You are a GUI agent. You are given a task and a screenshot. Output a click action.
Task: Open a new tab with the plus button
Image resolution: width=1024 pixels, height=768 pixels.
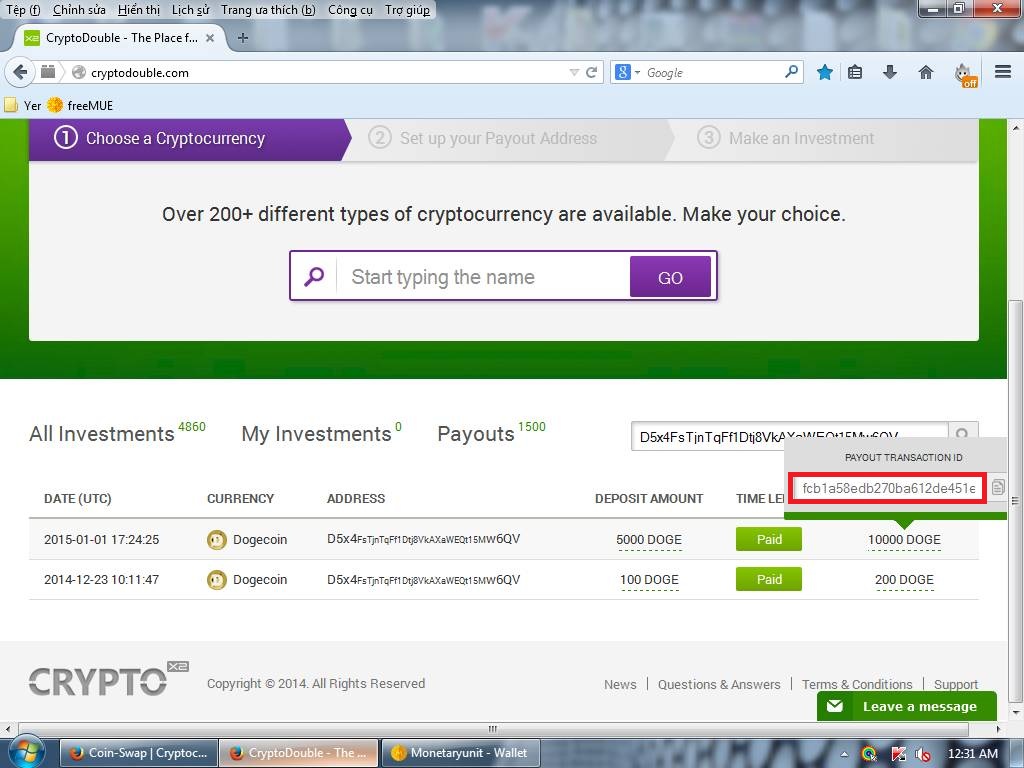tap(243, 38)
